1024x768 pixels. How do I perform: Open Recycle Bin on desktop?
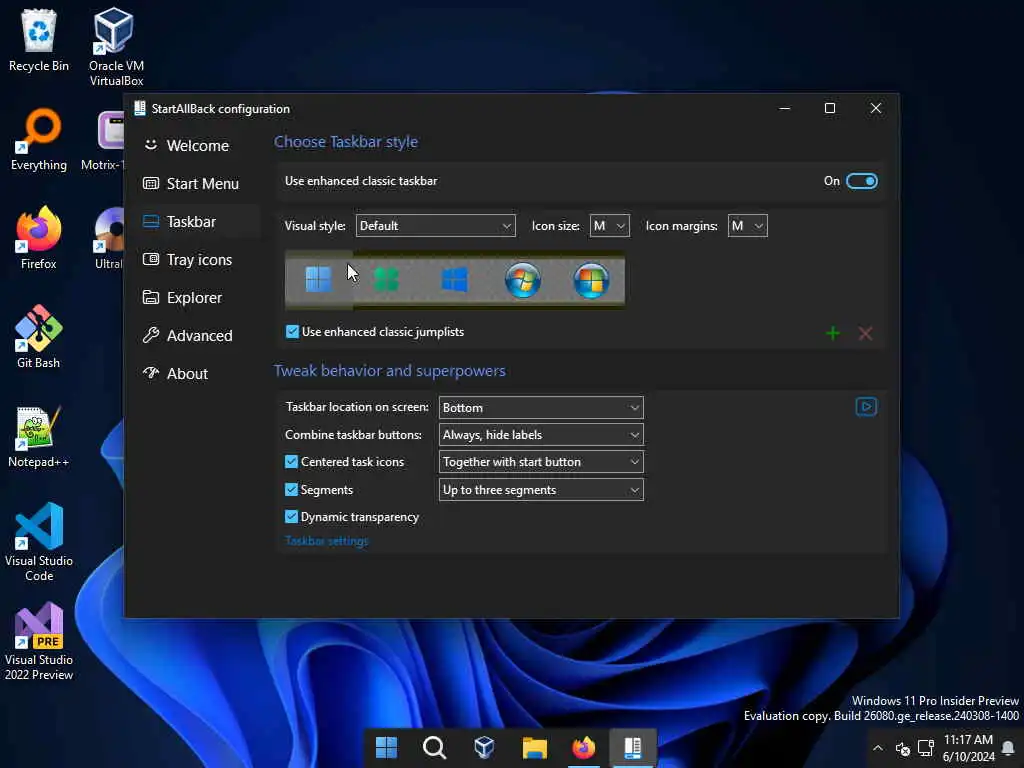(x=39, y=40)
